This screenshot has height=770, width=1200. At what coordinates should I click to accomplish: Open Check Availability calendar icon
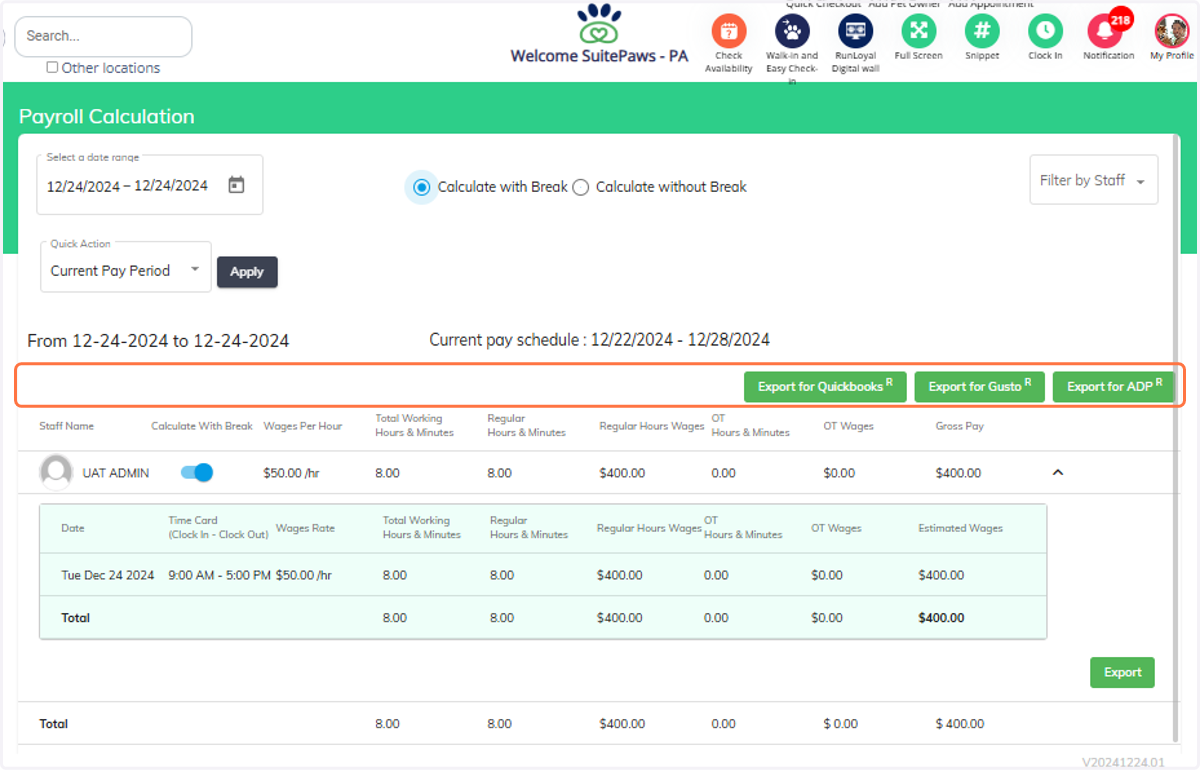(x=729, y=31)
